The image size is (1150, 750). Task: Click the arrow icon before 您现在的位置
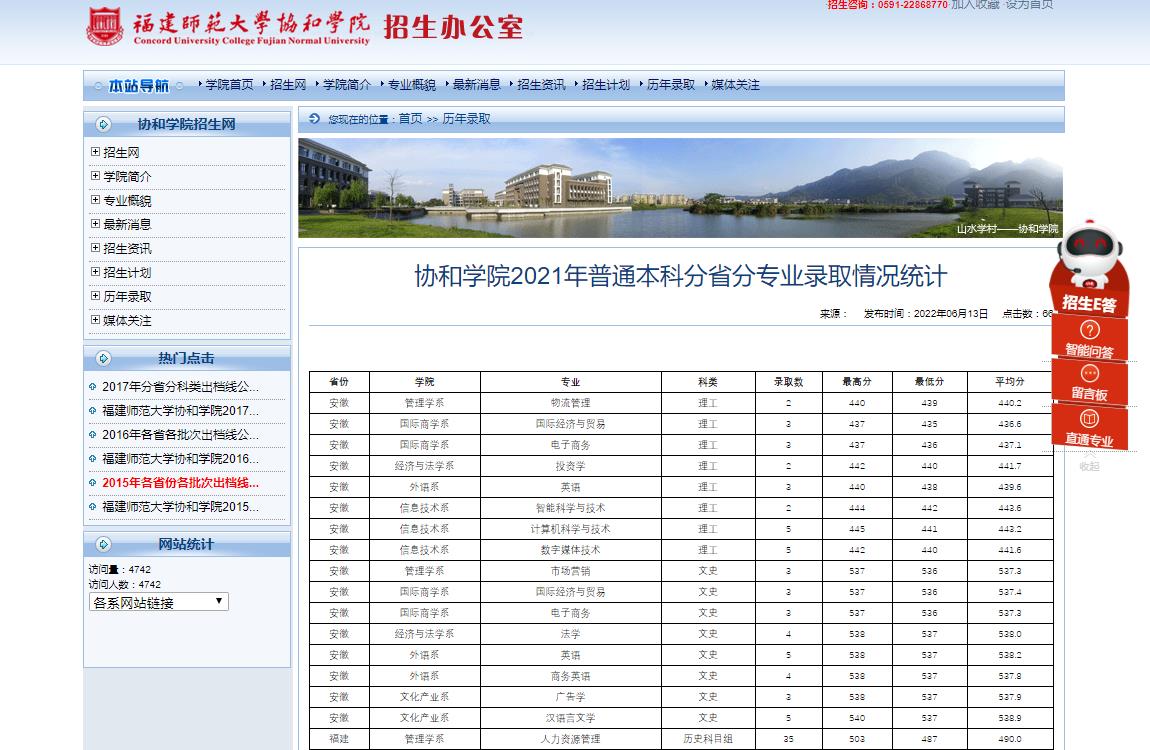coord(315,119)
